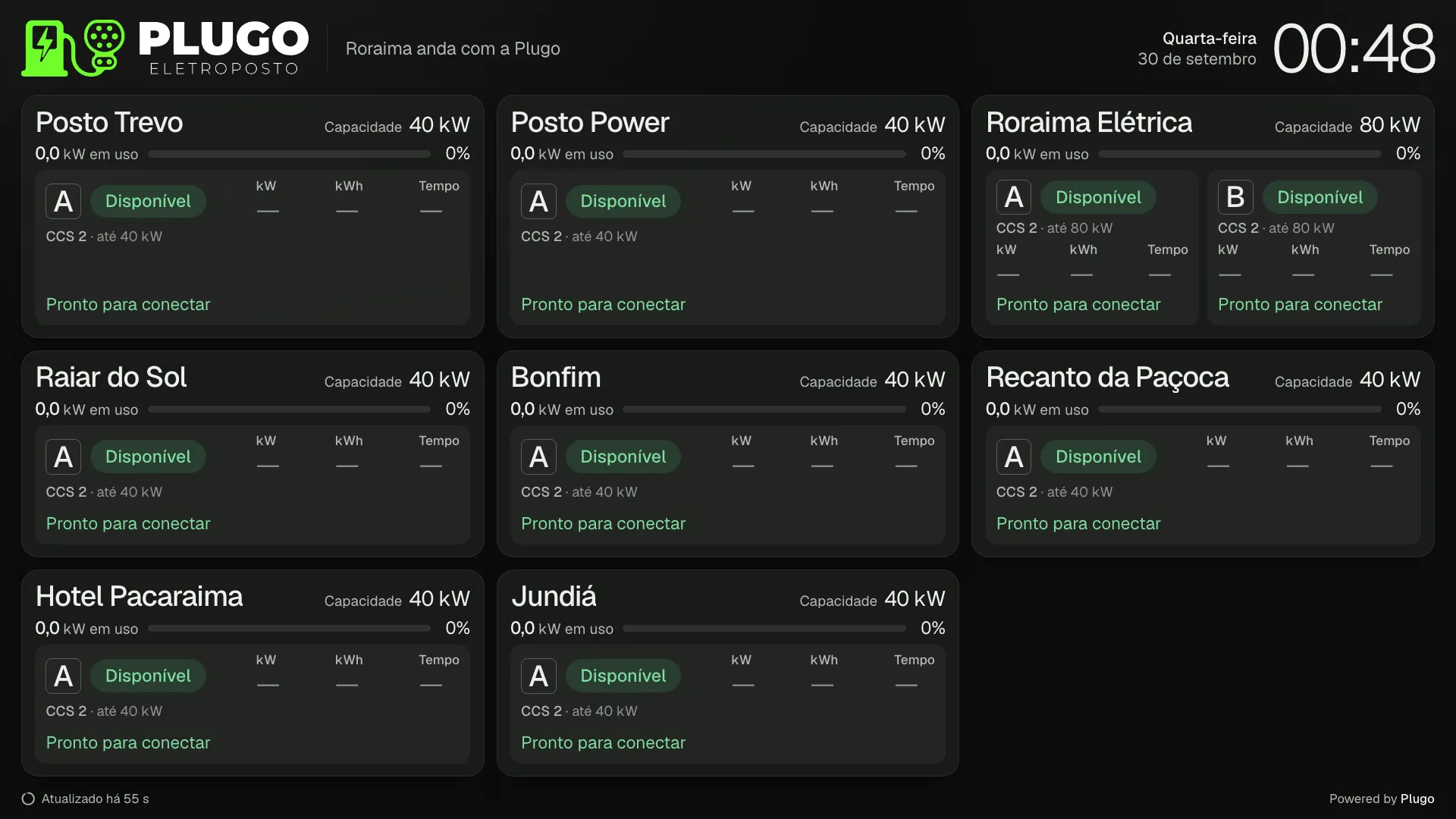This screenshot has height=819, width=1456.
Task: Click the Powered by Plugo footer link
Action: click(1382, 799)
